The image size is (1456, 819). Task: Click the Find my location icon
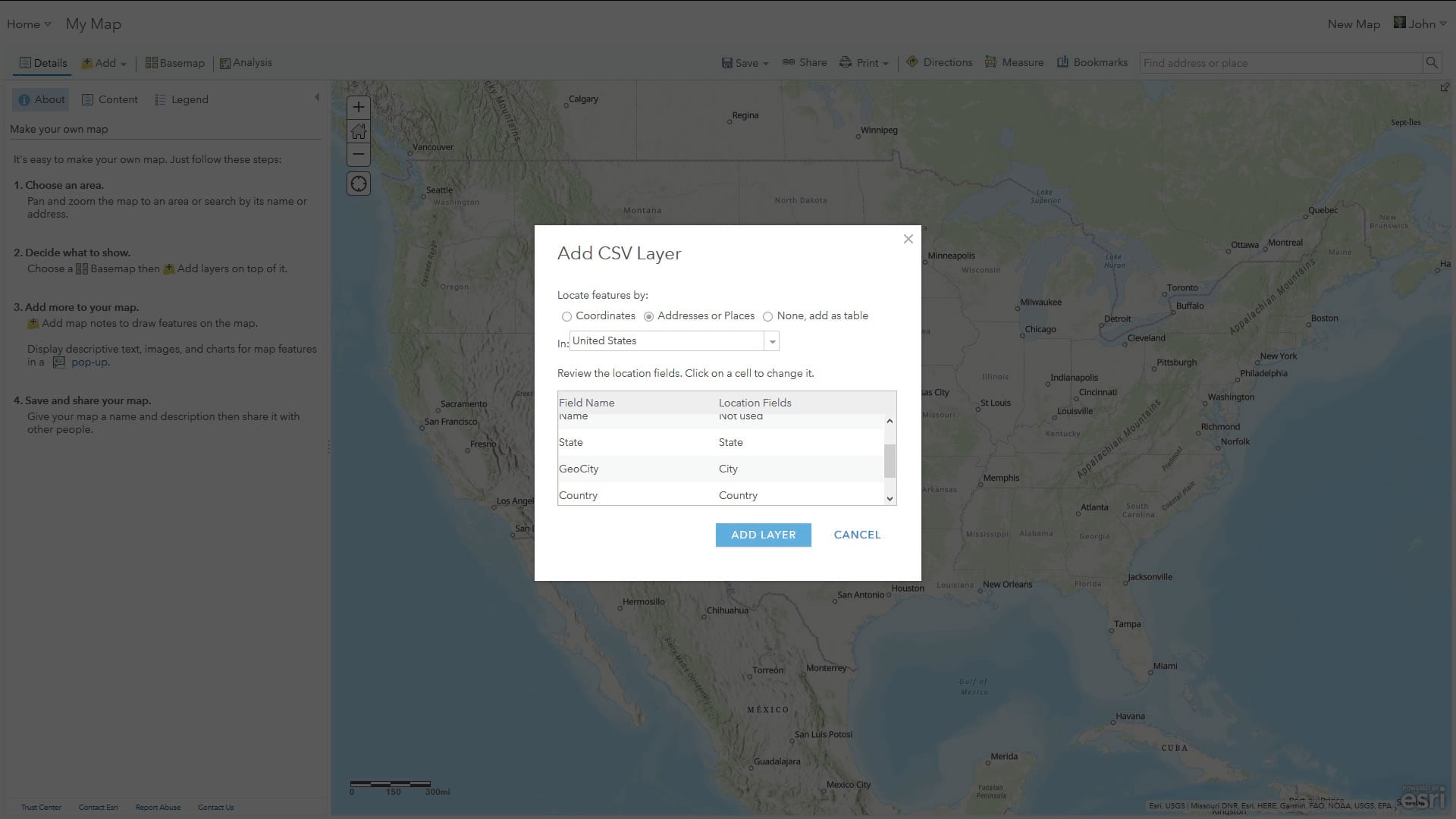359,184
